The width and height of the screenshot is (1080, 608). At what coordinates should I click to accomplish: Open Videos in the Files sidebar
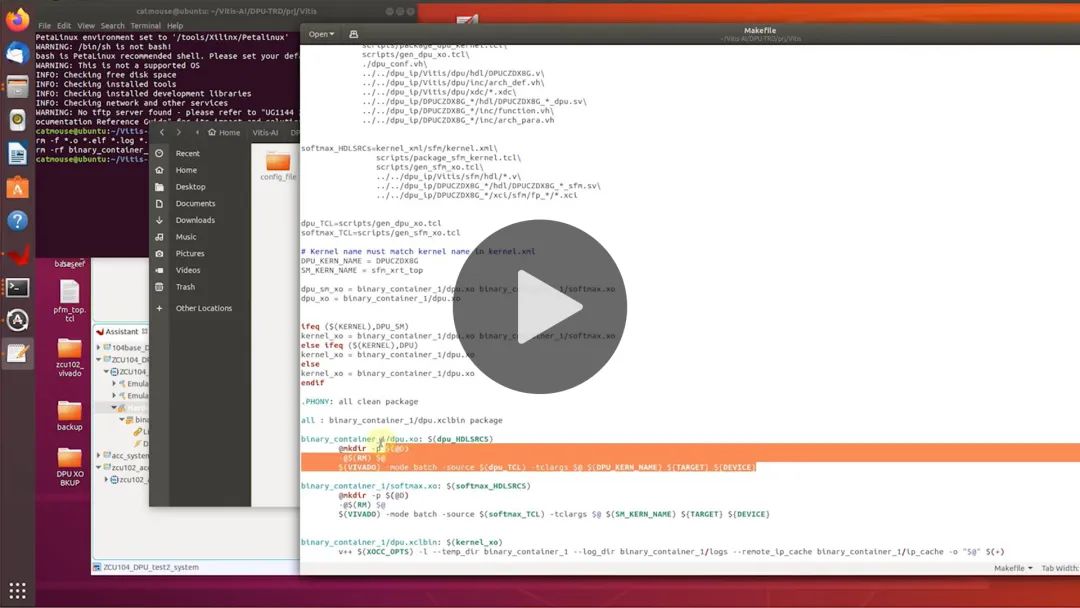pyautogui.click(x=187, y=270)
